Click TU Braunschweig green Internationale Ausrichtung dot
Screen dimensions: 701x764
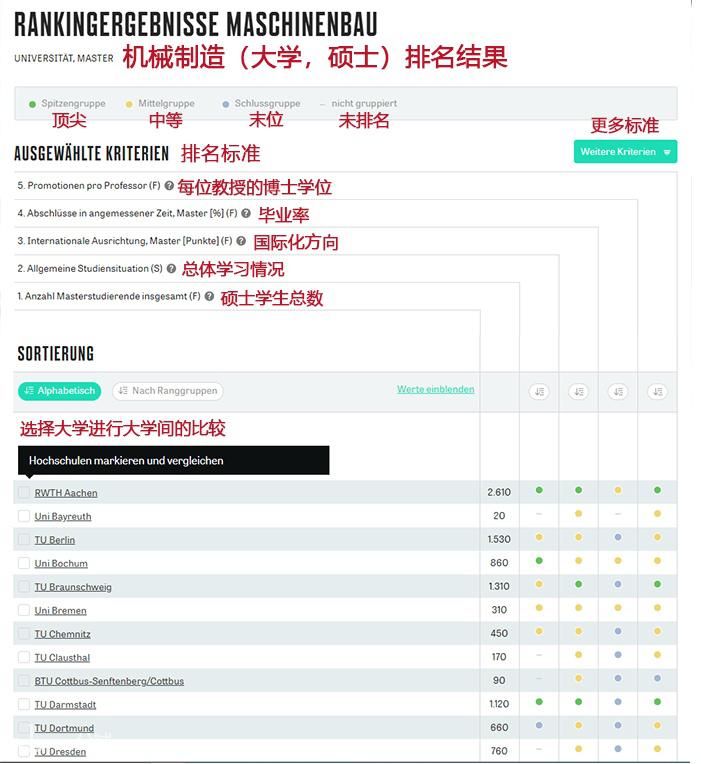click(579, 584)
